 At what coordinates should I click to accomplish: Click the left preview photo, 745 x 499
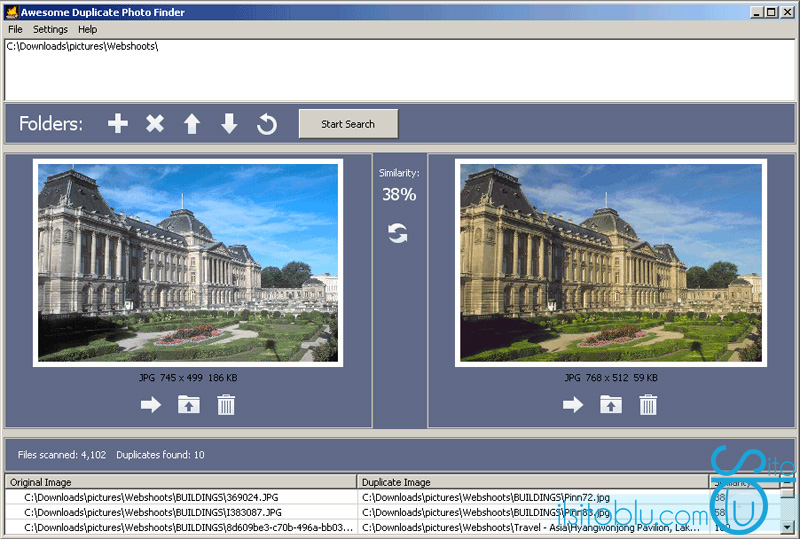[x=188, y=262]
